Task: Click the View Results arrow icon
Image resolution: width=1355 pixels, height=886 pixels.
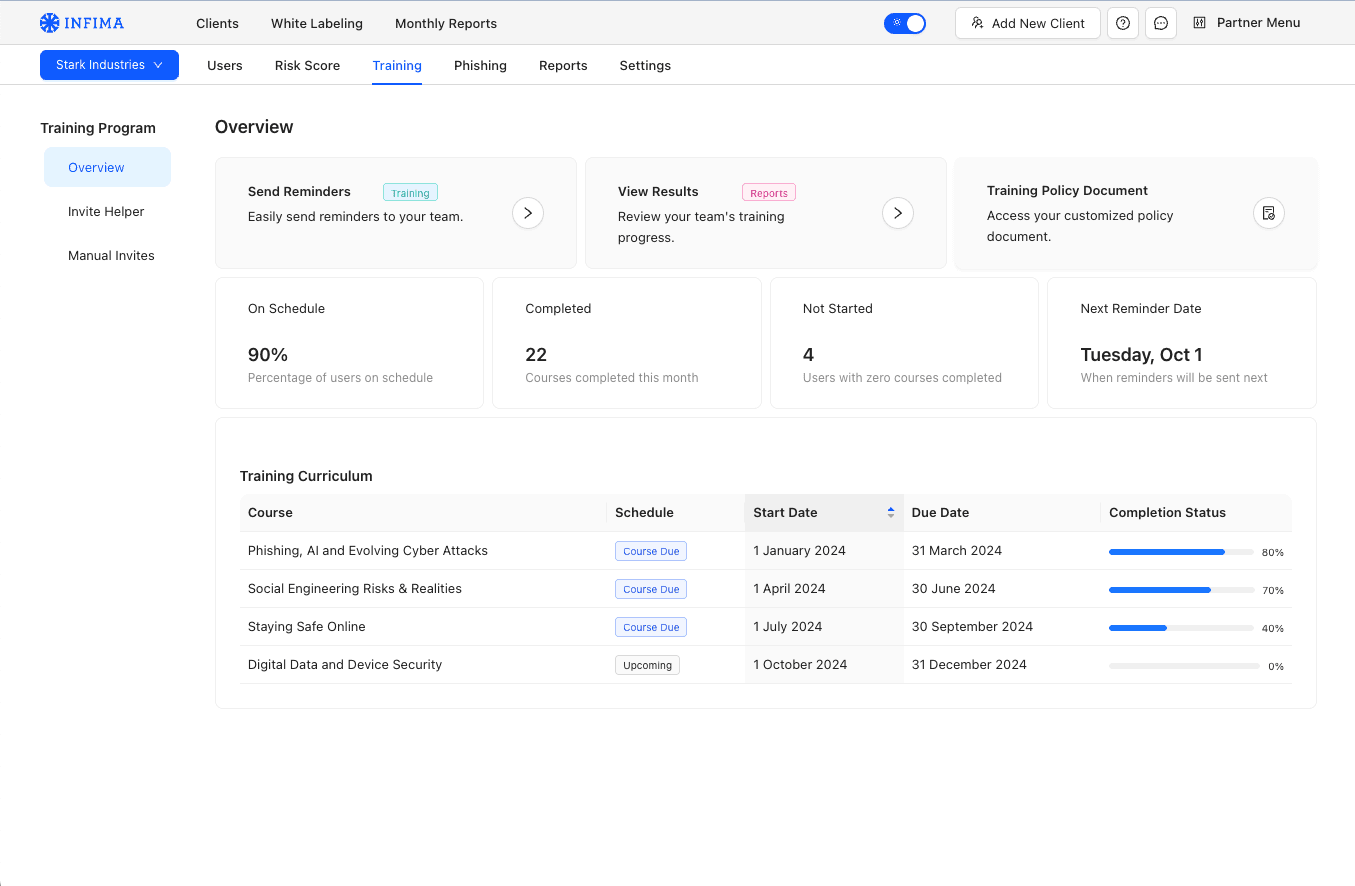Action: point(898,213)
